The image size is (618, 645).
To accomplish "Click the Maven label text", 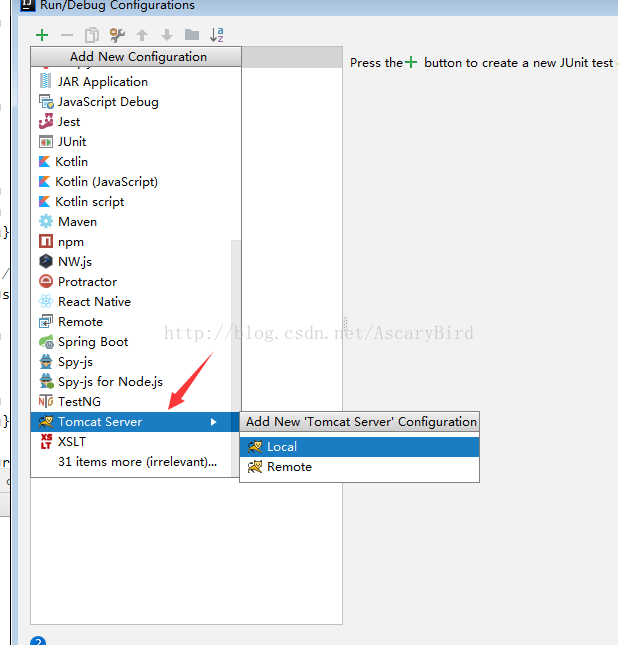I will point(77,222).
